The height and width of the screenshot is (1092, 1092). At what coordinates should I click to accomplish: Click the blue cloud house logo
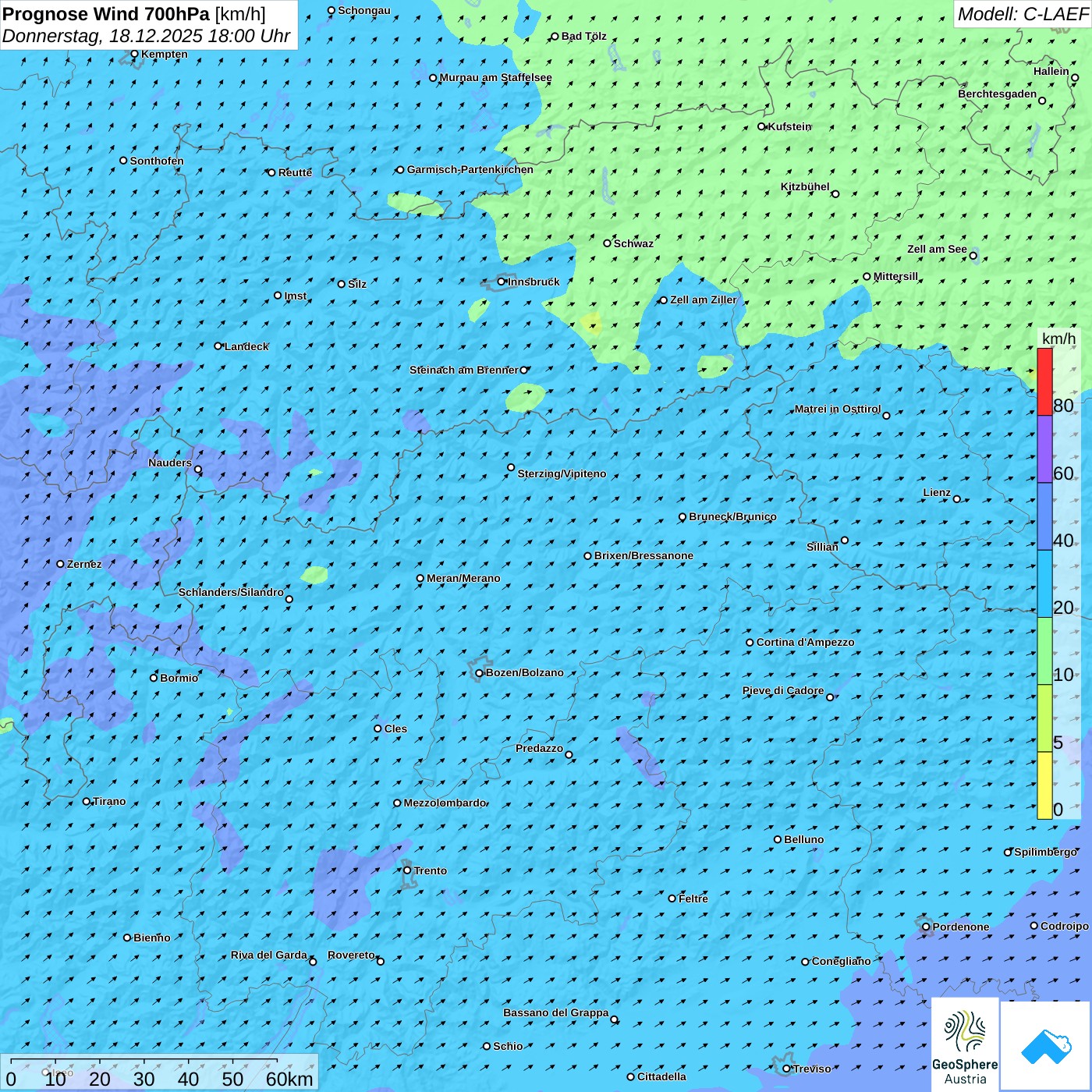pos(1045,1046)
